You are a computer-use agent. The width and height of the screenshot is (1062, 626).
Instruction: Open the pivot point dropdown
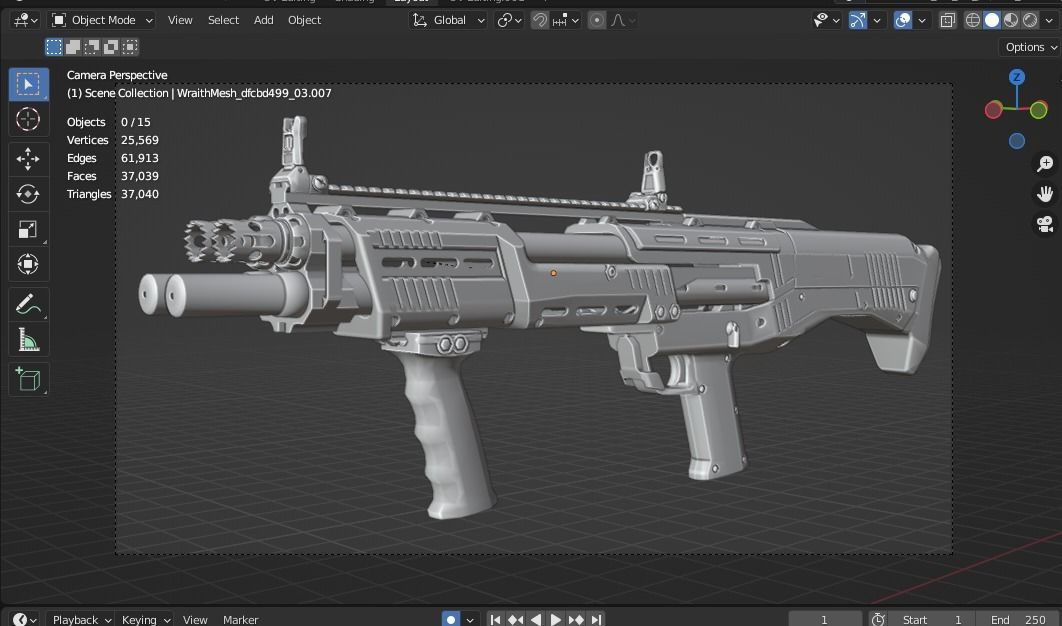click(509, 20)
